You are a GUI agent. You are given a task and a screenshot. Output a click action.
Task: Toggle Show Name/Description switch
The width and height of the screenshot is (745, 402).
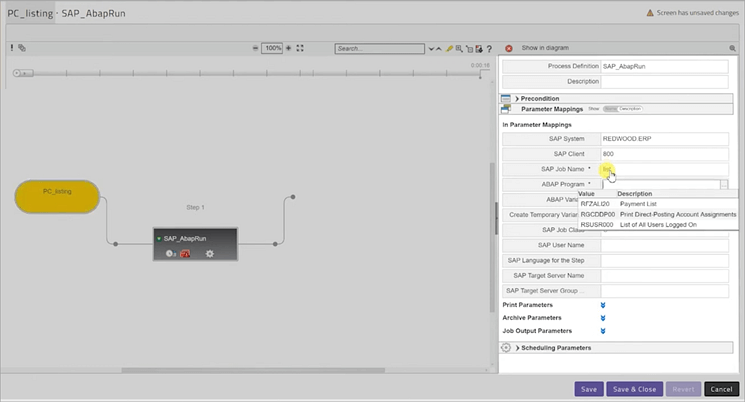click(x=622, y=109)
